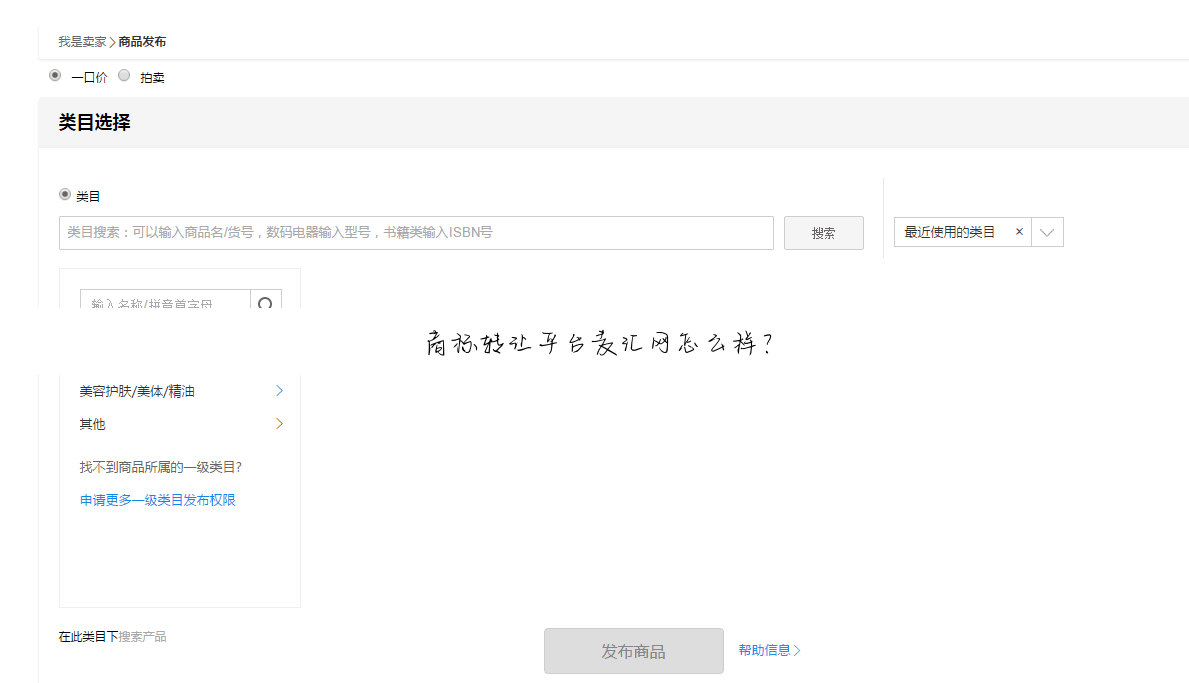1189x683 pixels.
Task: Open 申请更多一级类目发布权限 link
Action: 156,499
